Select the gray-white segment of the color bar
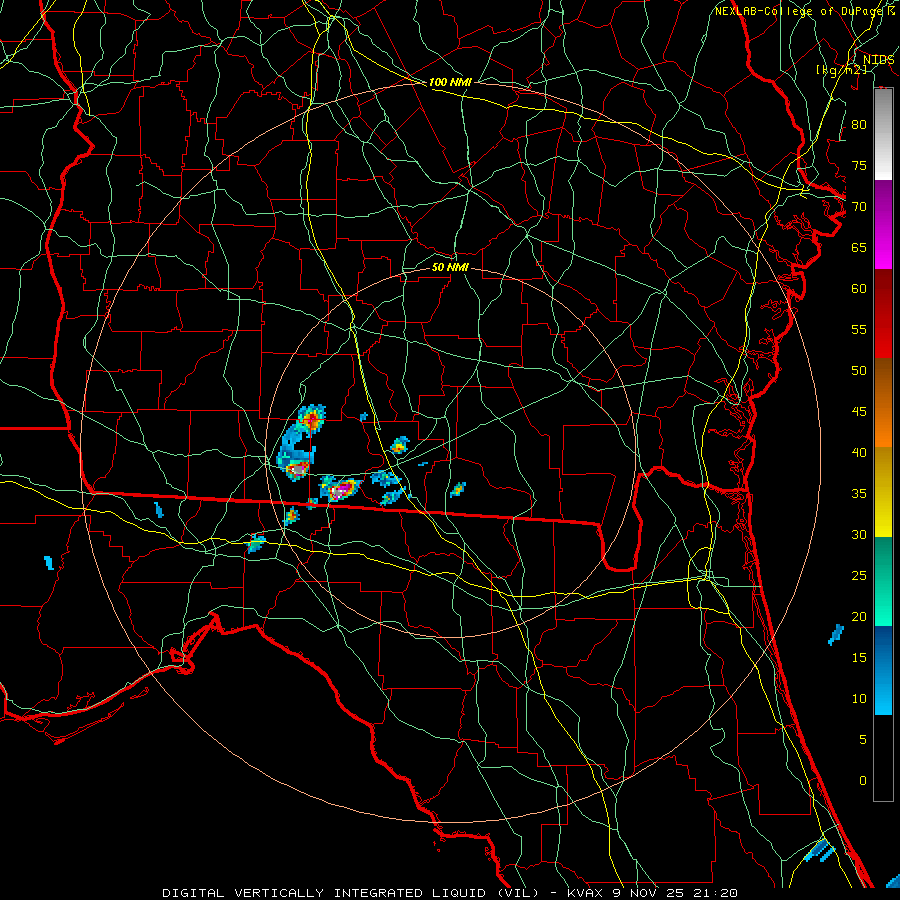This screenshot has height=900, width=900. (883, 134)
